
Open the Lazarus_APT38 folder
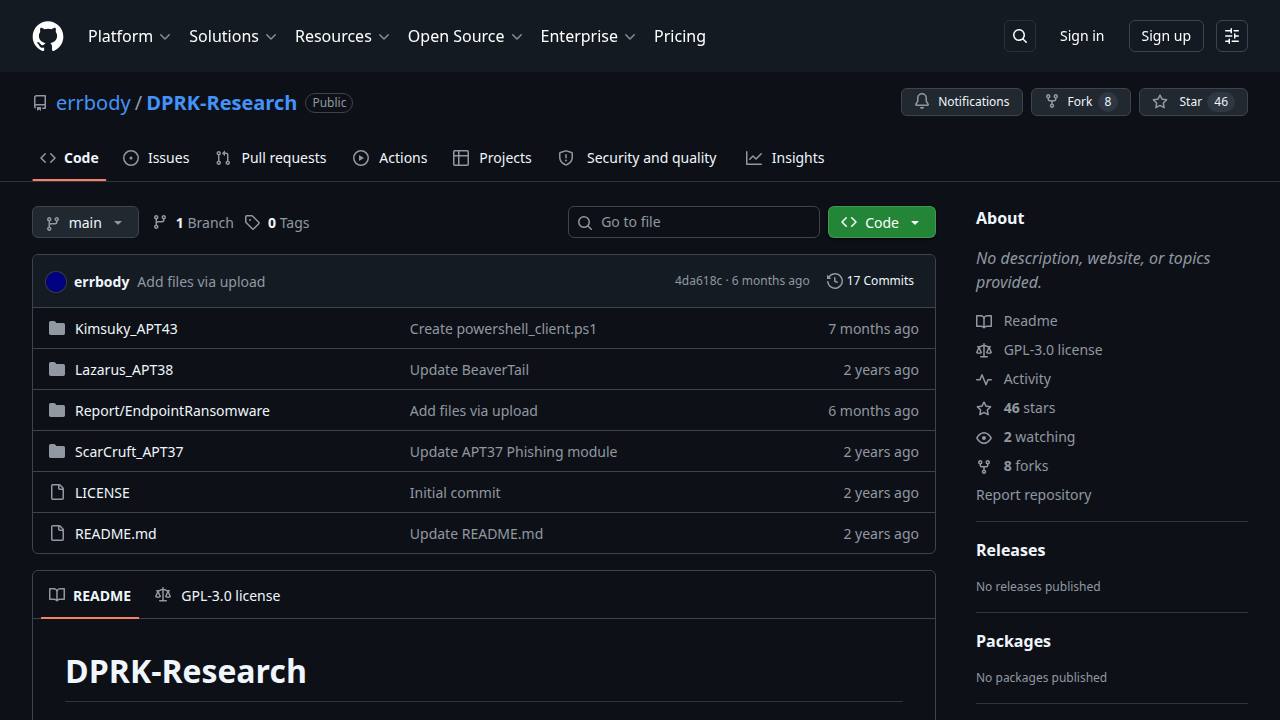click(124, 369)
